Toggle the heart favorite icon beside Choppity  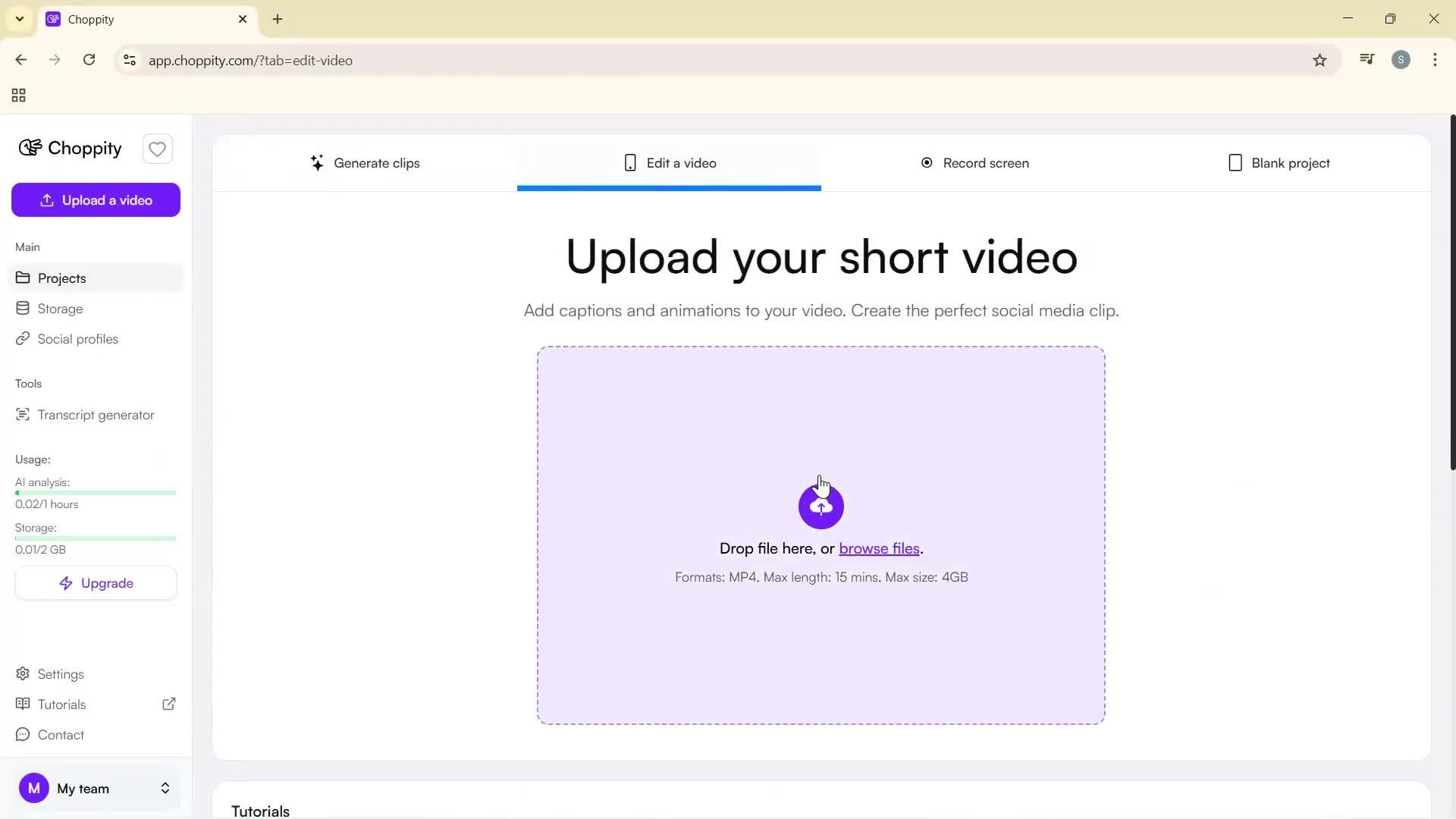157,149
